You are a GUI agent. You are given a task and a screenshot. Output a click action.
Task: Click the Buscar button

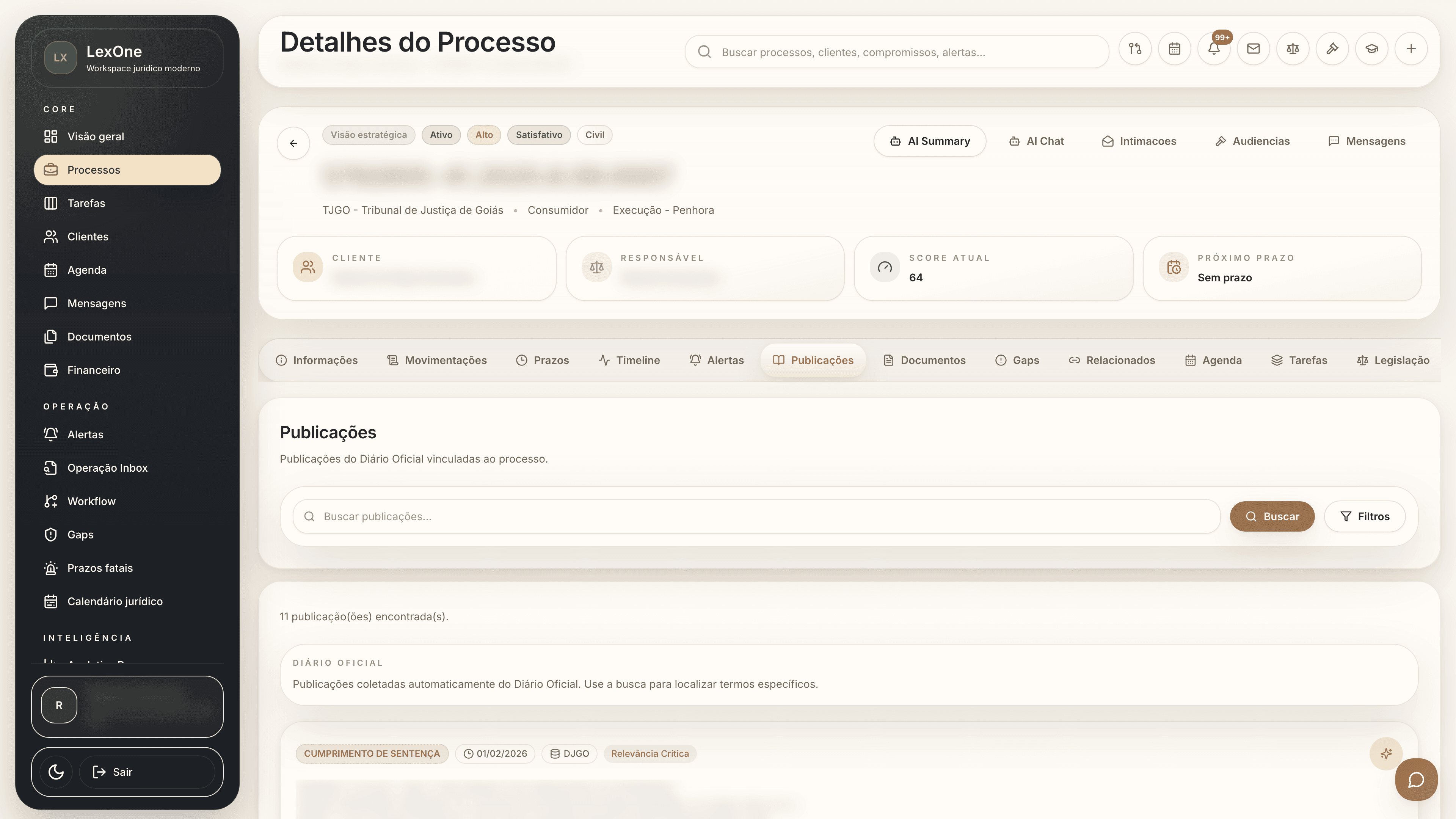pos(1272,516)
